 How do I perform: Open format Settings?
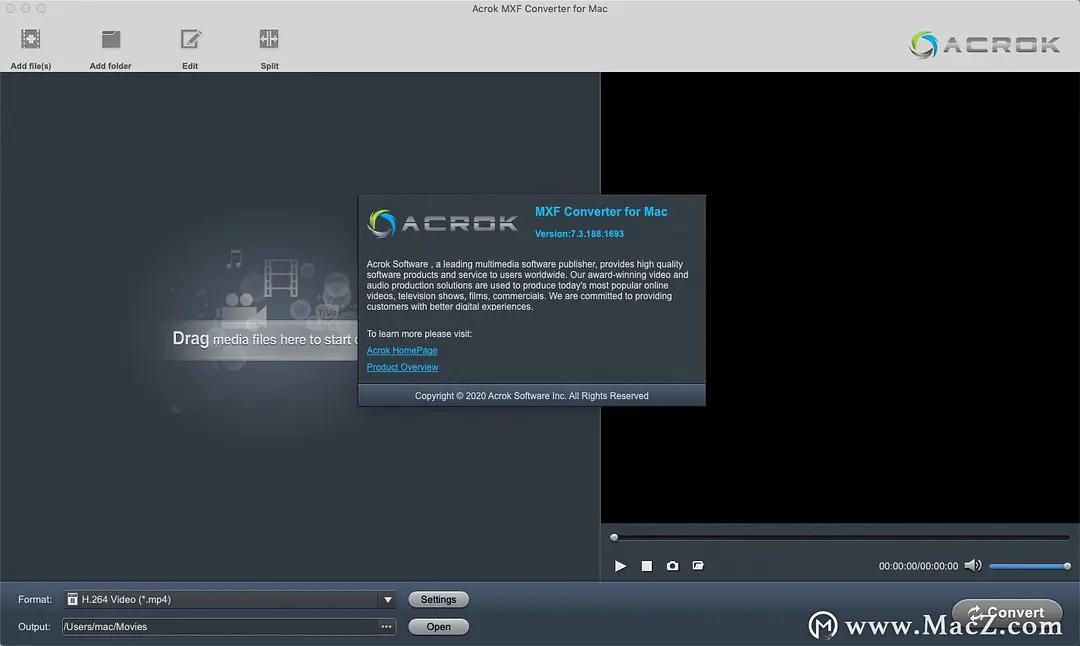pos(438,599)
